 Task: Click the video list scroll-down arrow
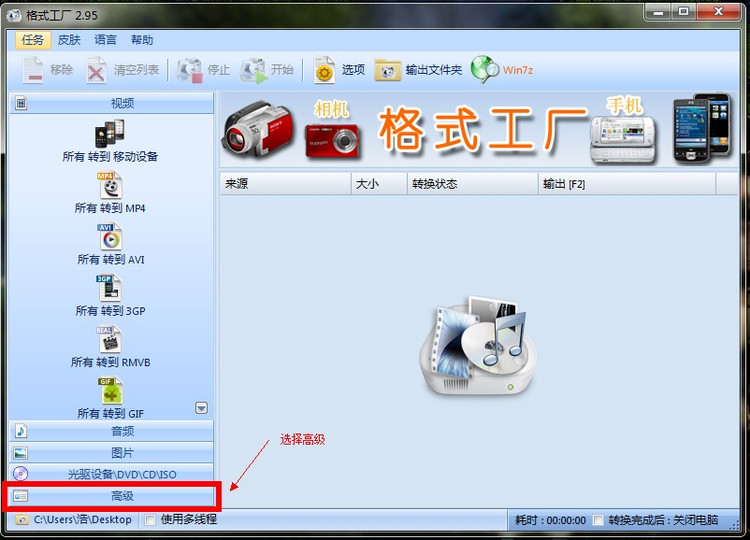click(202, 408)
